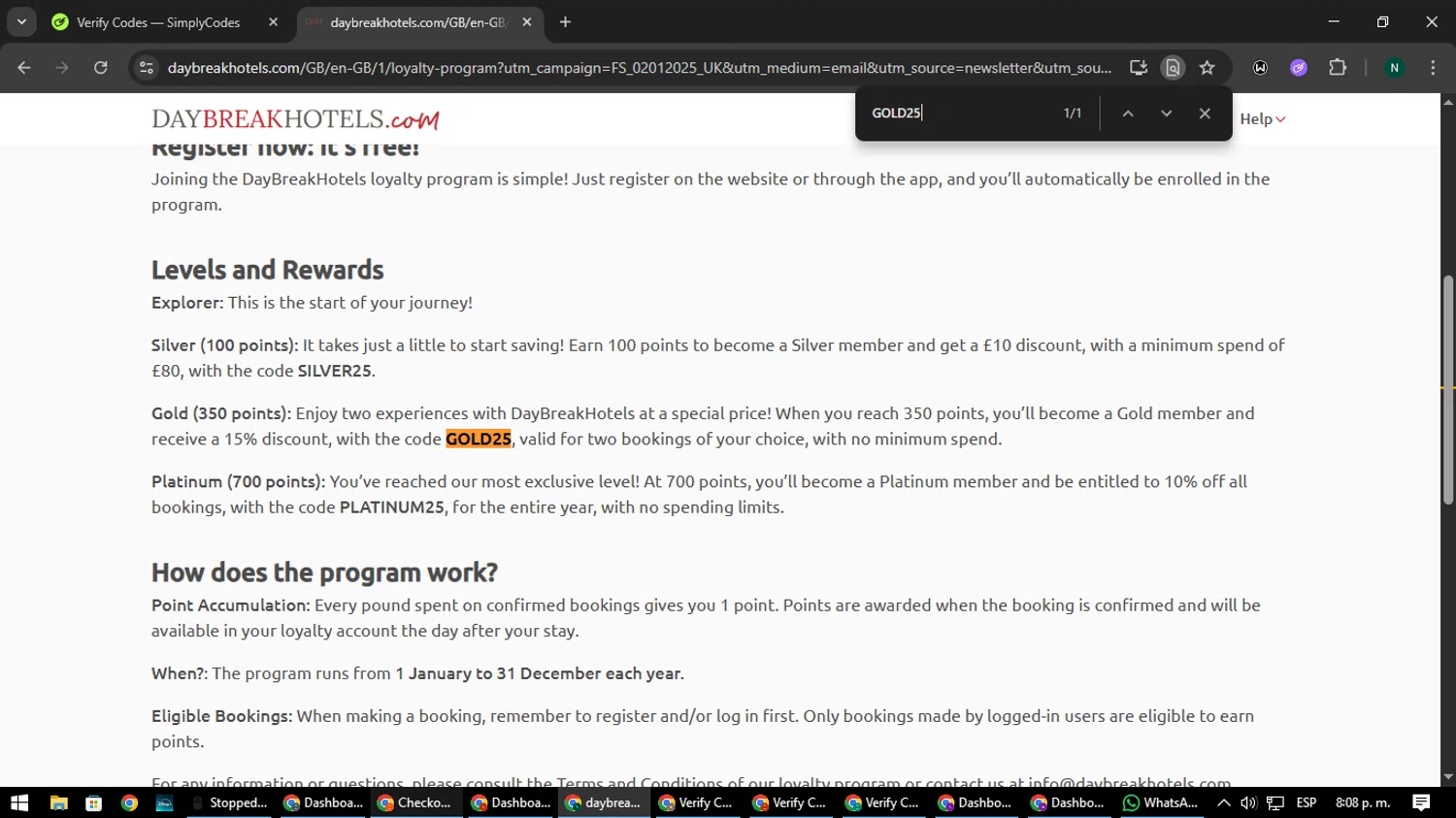Click the SILVER25 code text

[x=334, y=371]
